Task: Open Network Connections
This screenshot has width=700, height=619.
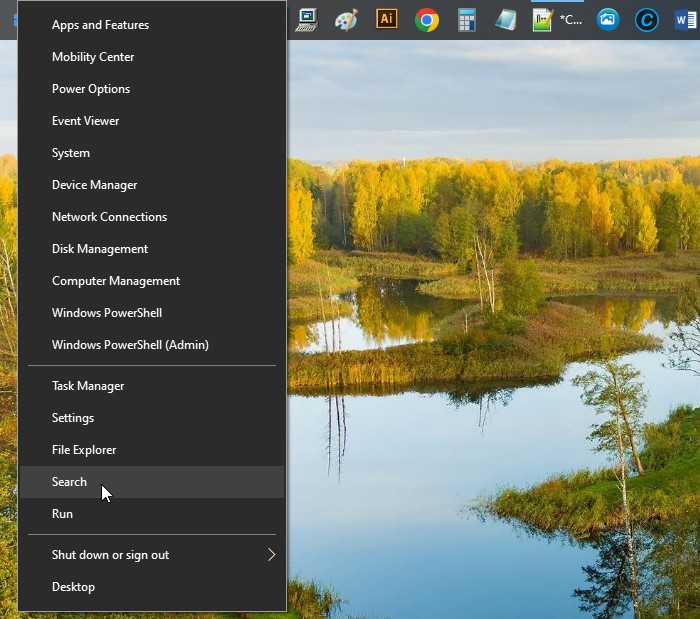Action: click(109, 217)
